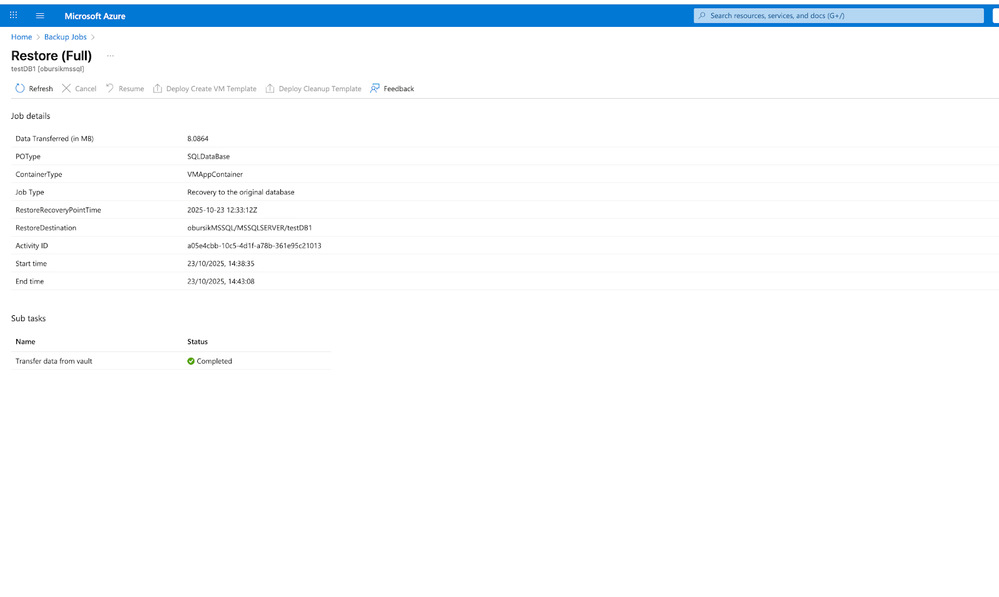This screenshot has width=999, height=597.
Task: Show the portal hamburger menu
Action: [x=40, y=15]
